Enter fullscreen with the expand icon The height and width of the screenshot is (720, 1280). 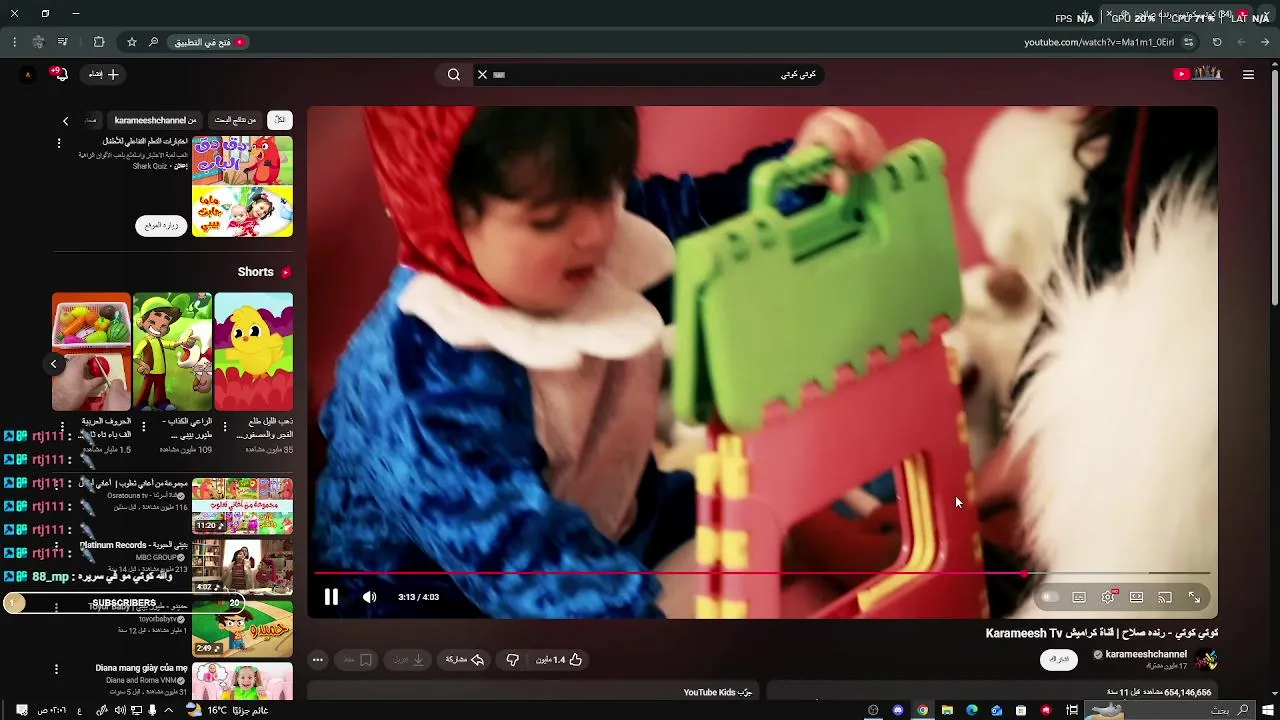(1194, 597)
